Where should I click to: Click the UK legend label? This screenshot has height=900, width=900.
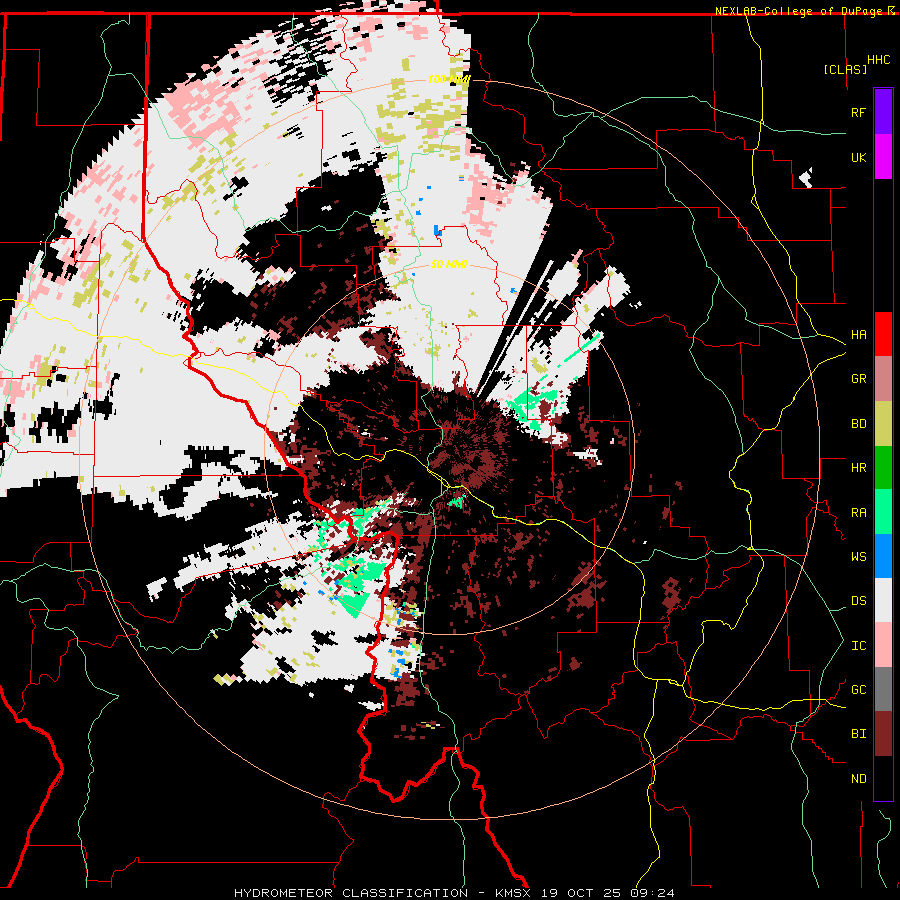(x=858, y=157)
